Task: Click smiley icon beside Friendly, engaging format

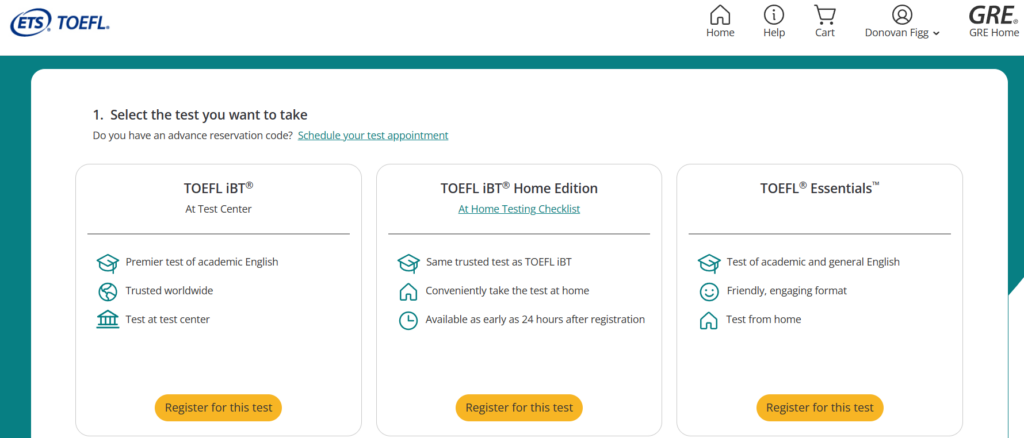Action: pos(709,292)
